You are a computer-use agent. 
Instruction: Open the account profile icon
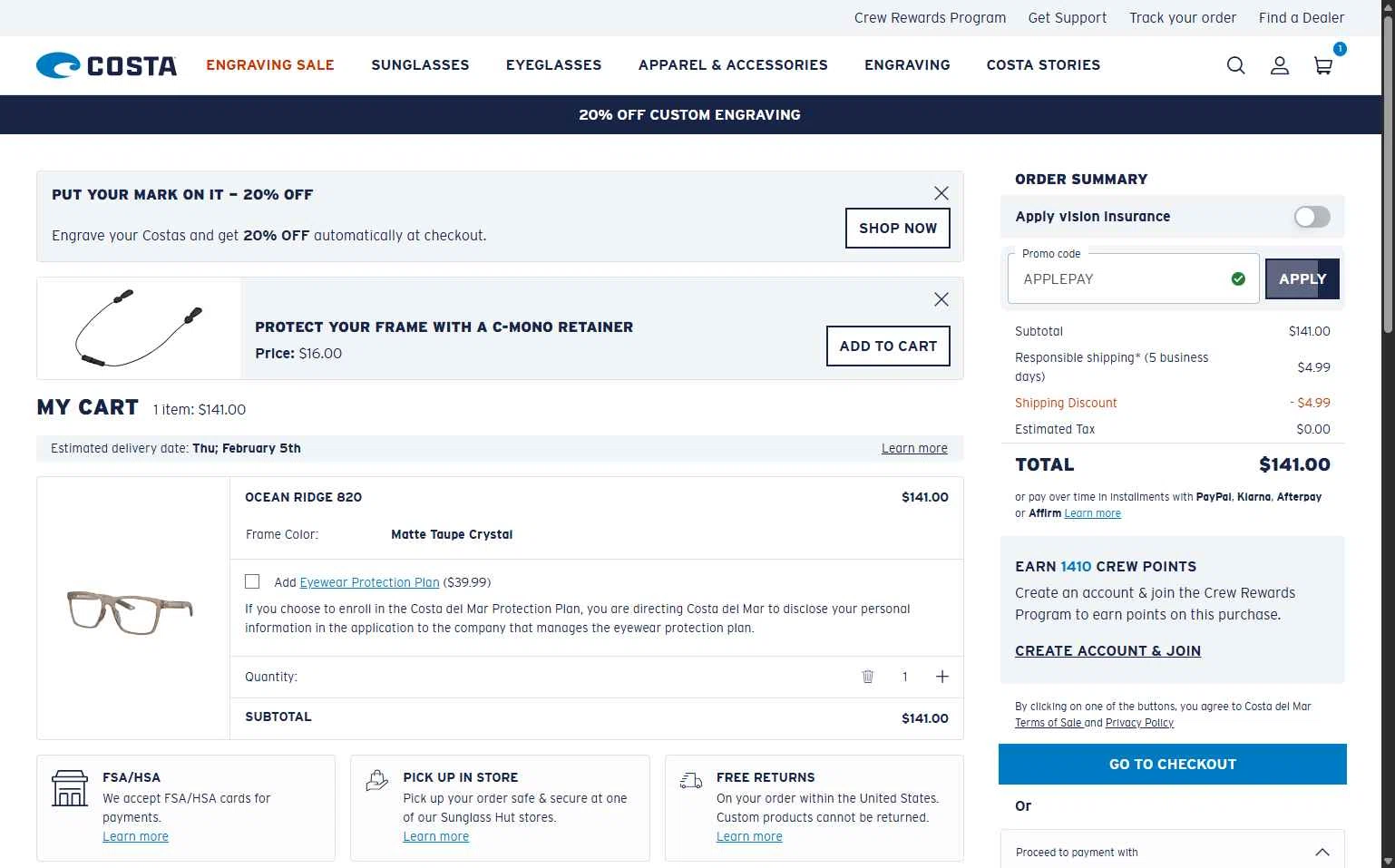coord(1280,65)
